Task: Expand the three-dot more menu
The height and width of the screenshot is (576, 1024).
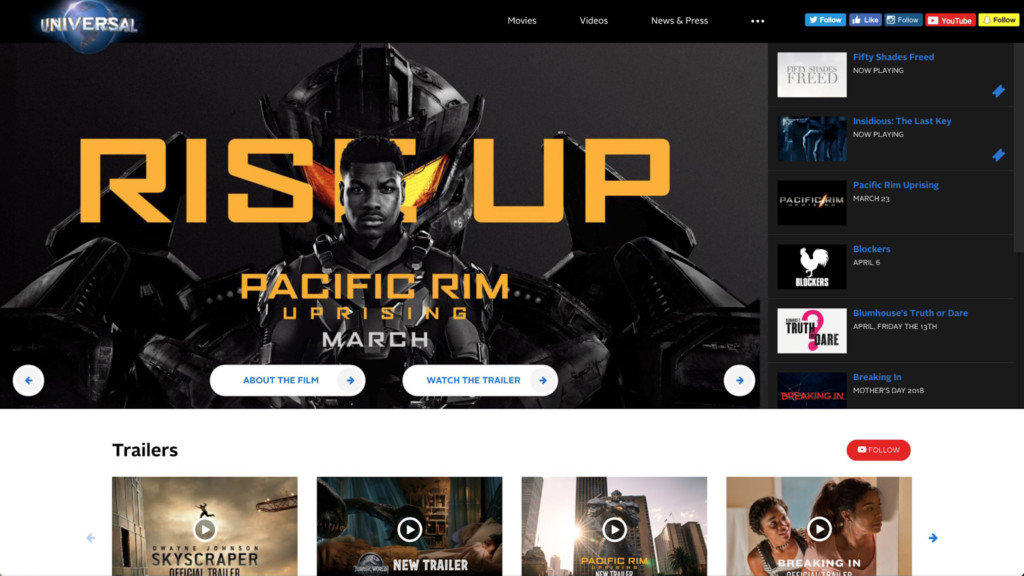Action: 758,21
